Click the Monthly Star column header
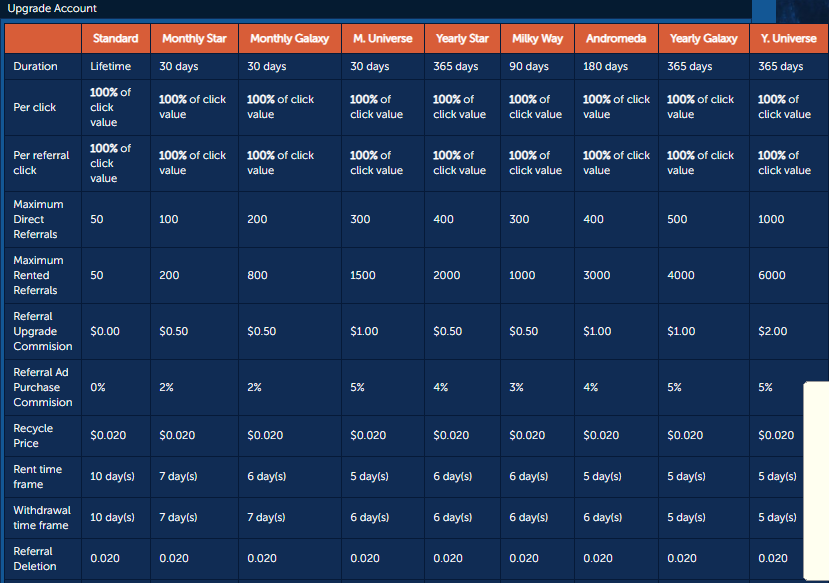Screen dimensions: 829x583 (x=194, y=39)
